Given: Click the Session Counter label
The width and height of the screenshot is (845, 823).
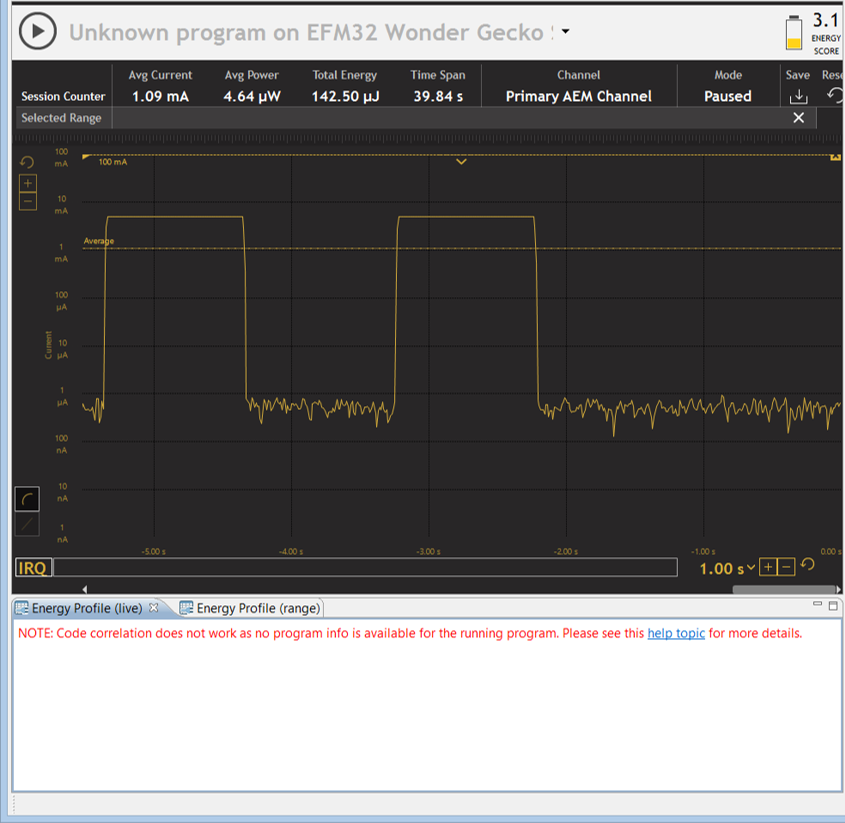Looking at the screenshot, I should (63, 96).
